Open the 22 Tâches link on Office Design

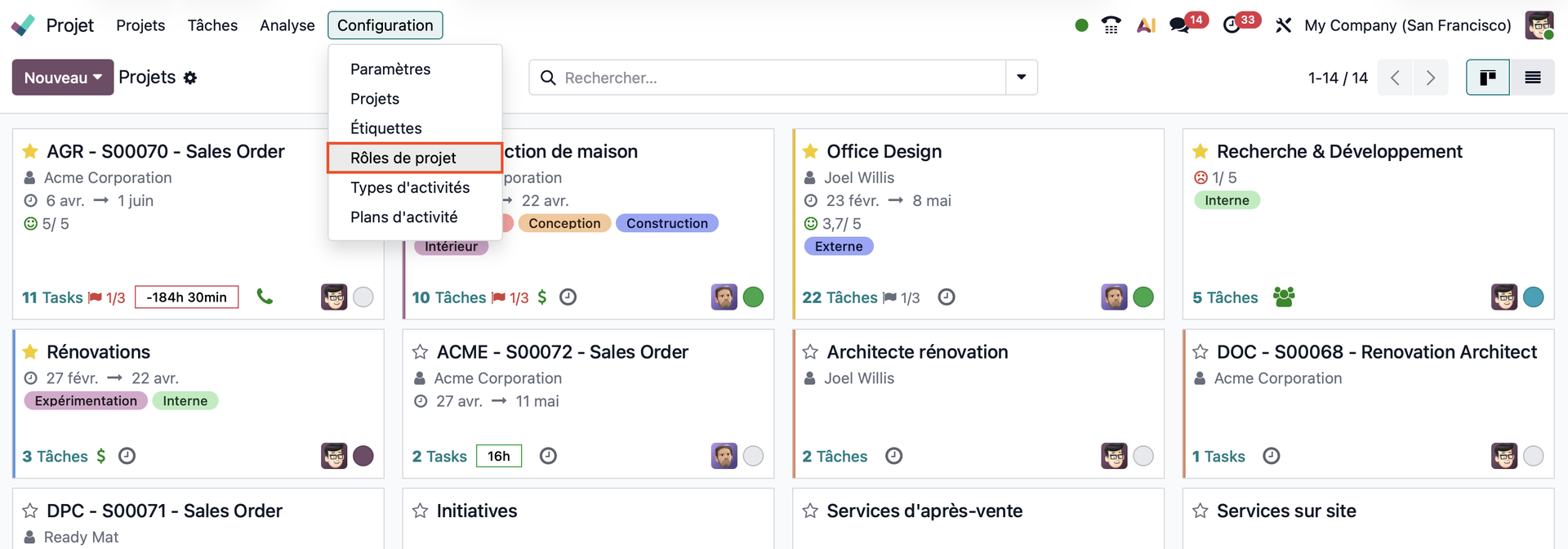coord(839,297)
